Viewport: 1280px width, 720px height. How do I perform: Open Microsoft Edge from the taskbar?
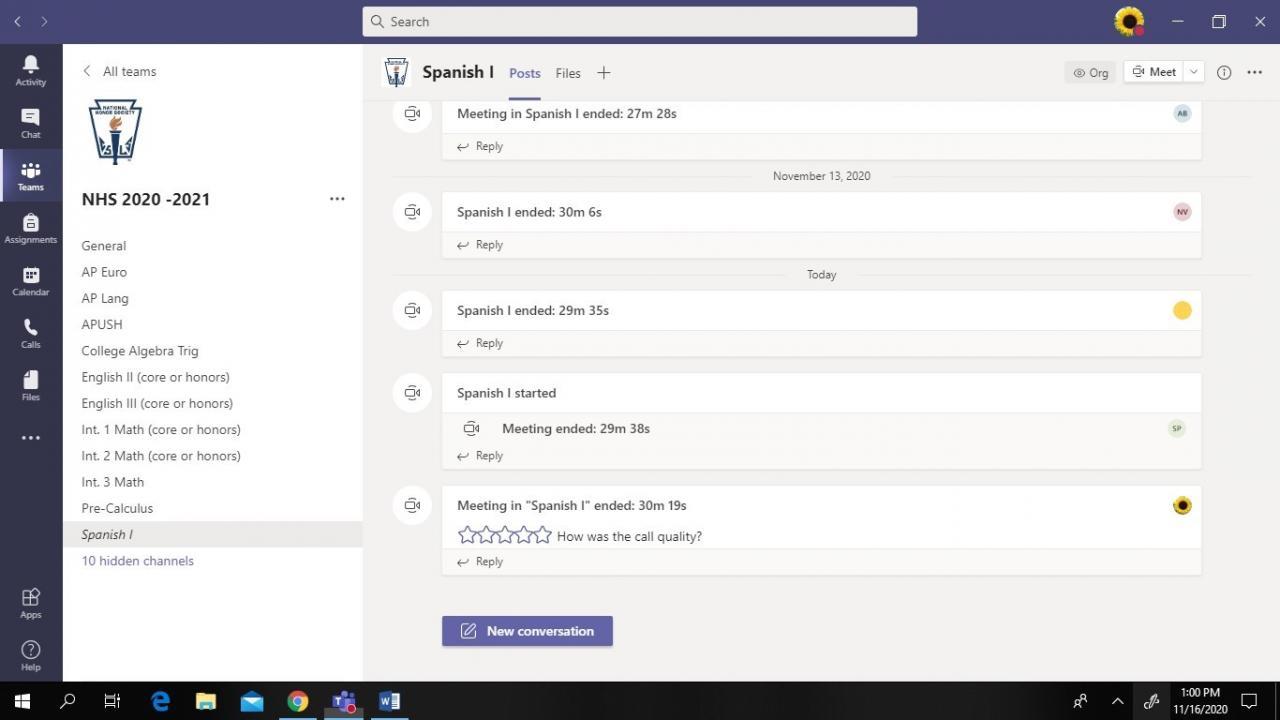coord(160,701)
